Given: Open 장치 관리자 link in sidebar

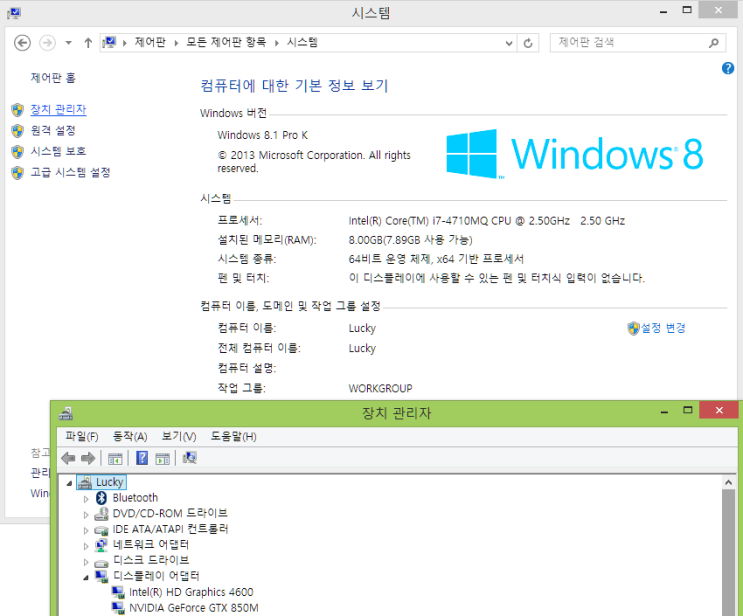Looking at the screenshot, I should [58, 109].
